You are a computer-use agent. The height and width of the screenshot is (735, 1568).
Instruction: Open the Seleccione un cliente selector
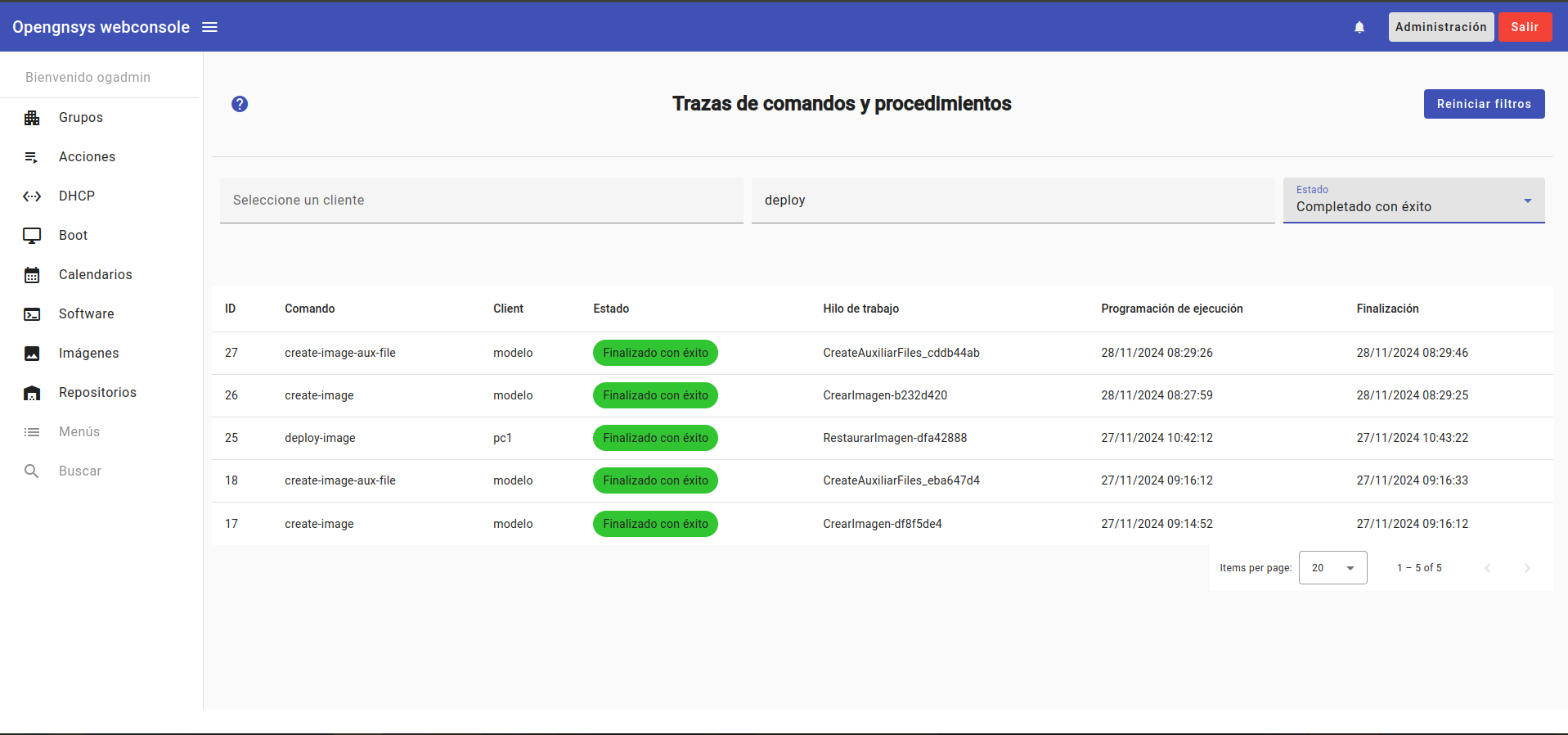481,201
